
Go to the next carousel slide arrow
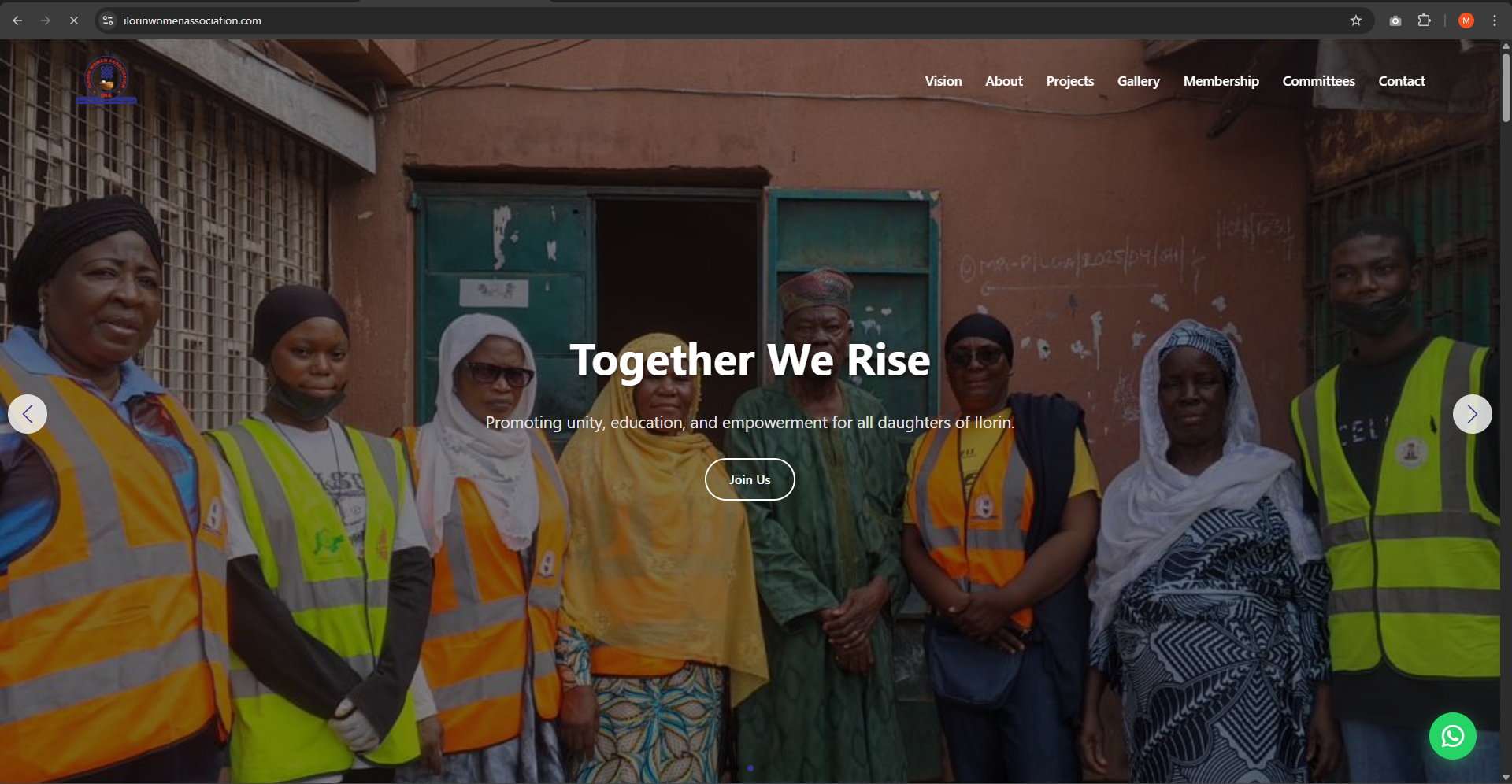(x=1472, y=414)
